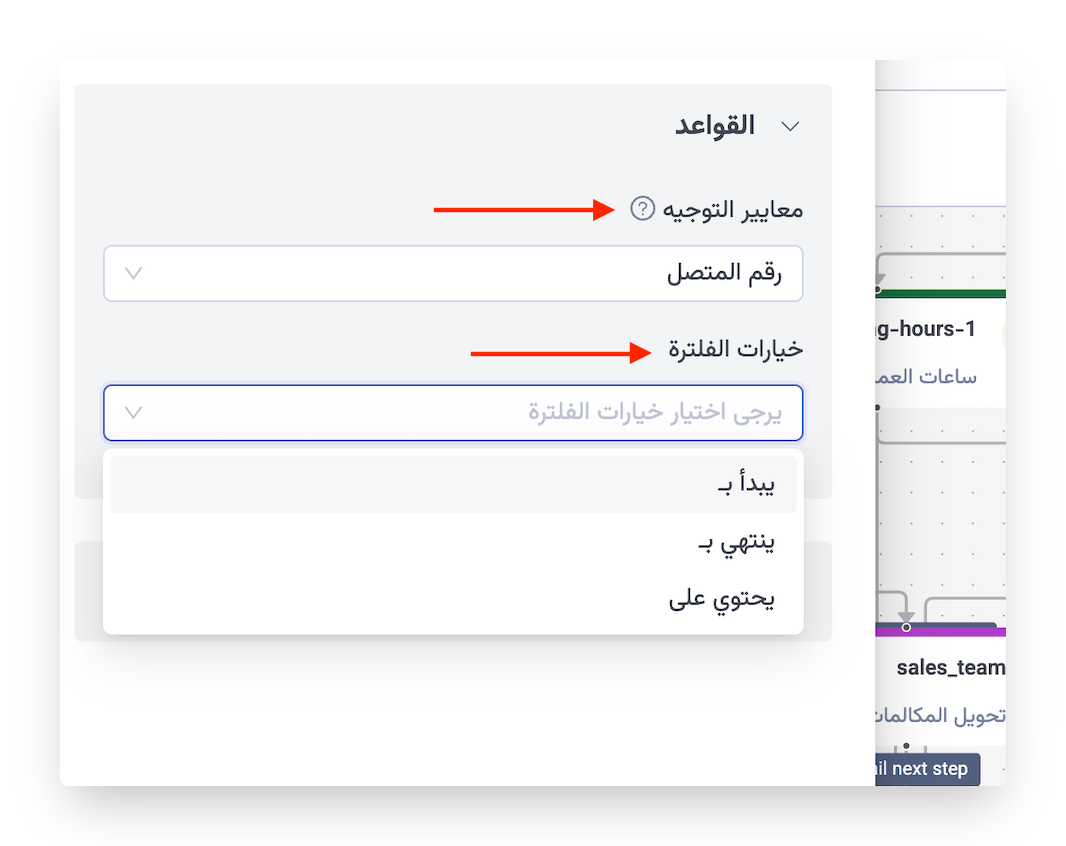This screenshot has height=846, width=1066.
Task: Click connector dot on sales_team purple bar
Action: 906,627
